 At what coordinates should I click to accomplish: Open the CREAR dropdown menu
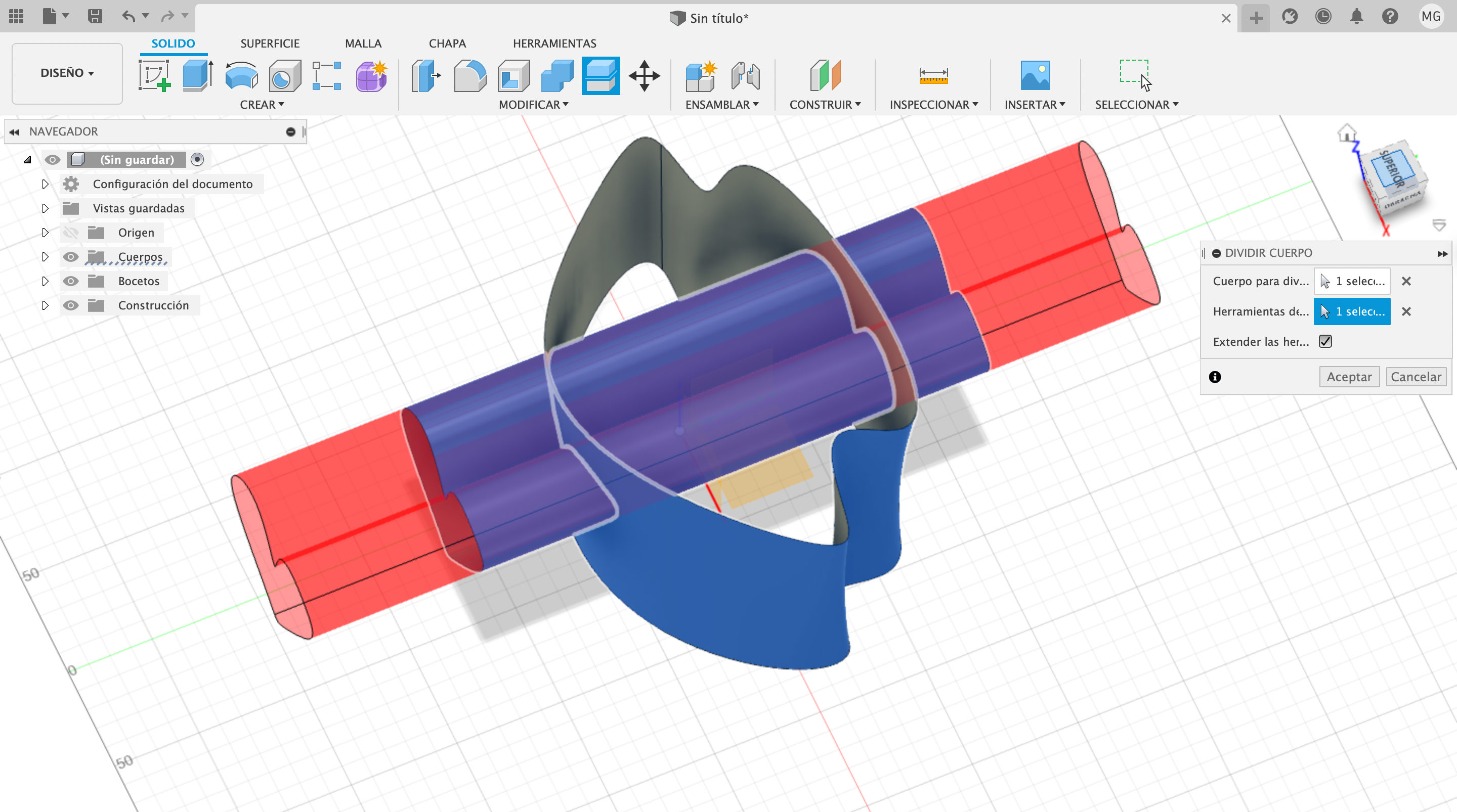pyautogui.click(x=262, y=105)
